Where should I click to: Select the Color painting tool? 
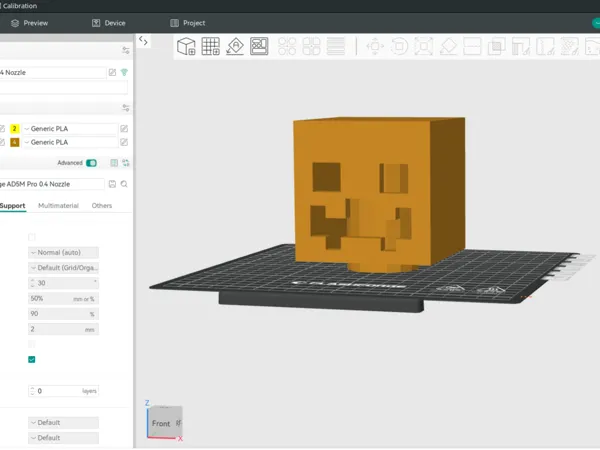point(570,46)
